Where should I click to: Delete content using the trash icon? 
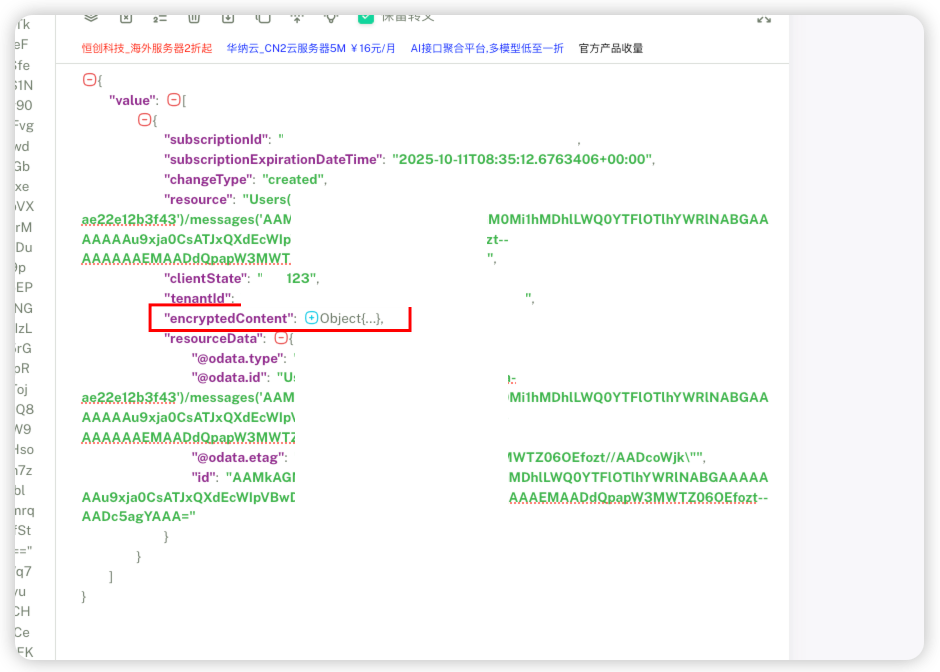[192, 16]
